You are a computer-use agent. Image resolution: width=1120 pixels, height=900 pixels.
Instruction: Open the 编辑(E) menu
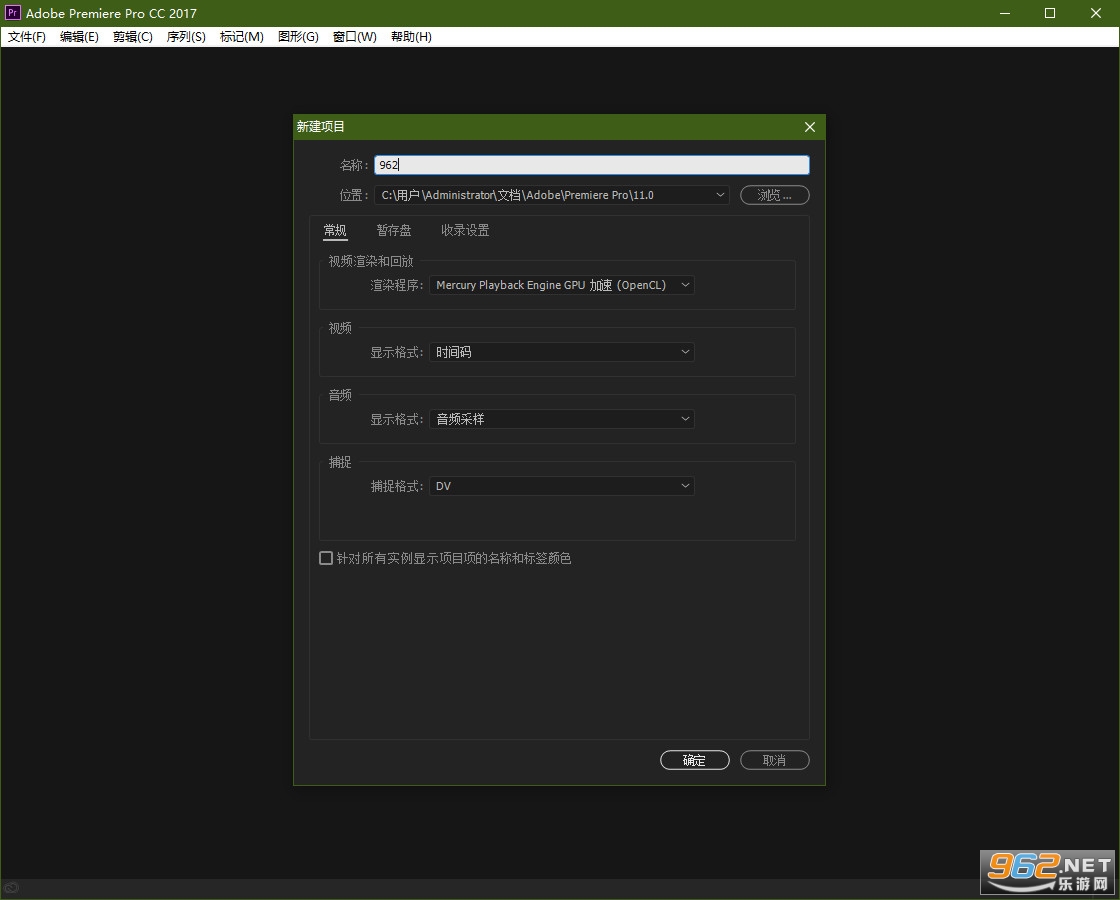pyautogui.click(x=79, y=37)
